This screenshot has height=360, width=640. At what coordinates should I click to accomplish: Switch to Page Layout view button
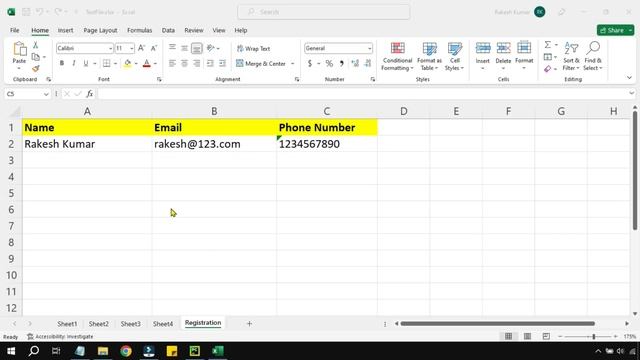527,336
